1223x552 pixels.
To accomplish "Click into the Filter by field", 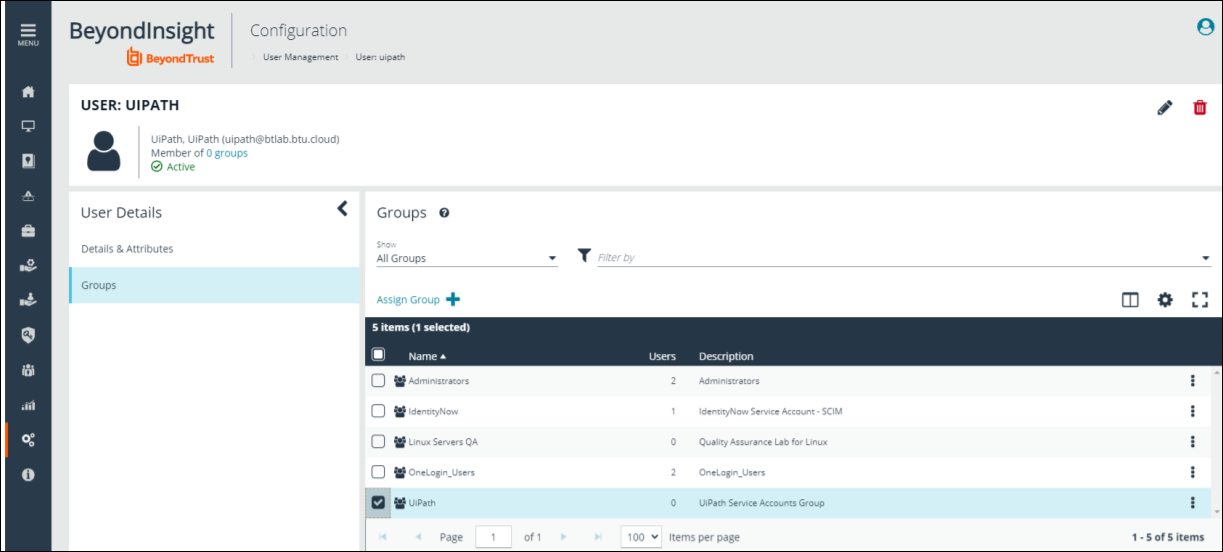I will pyautogui.click(x=895, y=258).
